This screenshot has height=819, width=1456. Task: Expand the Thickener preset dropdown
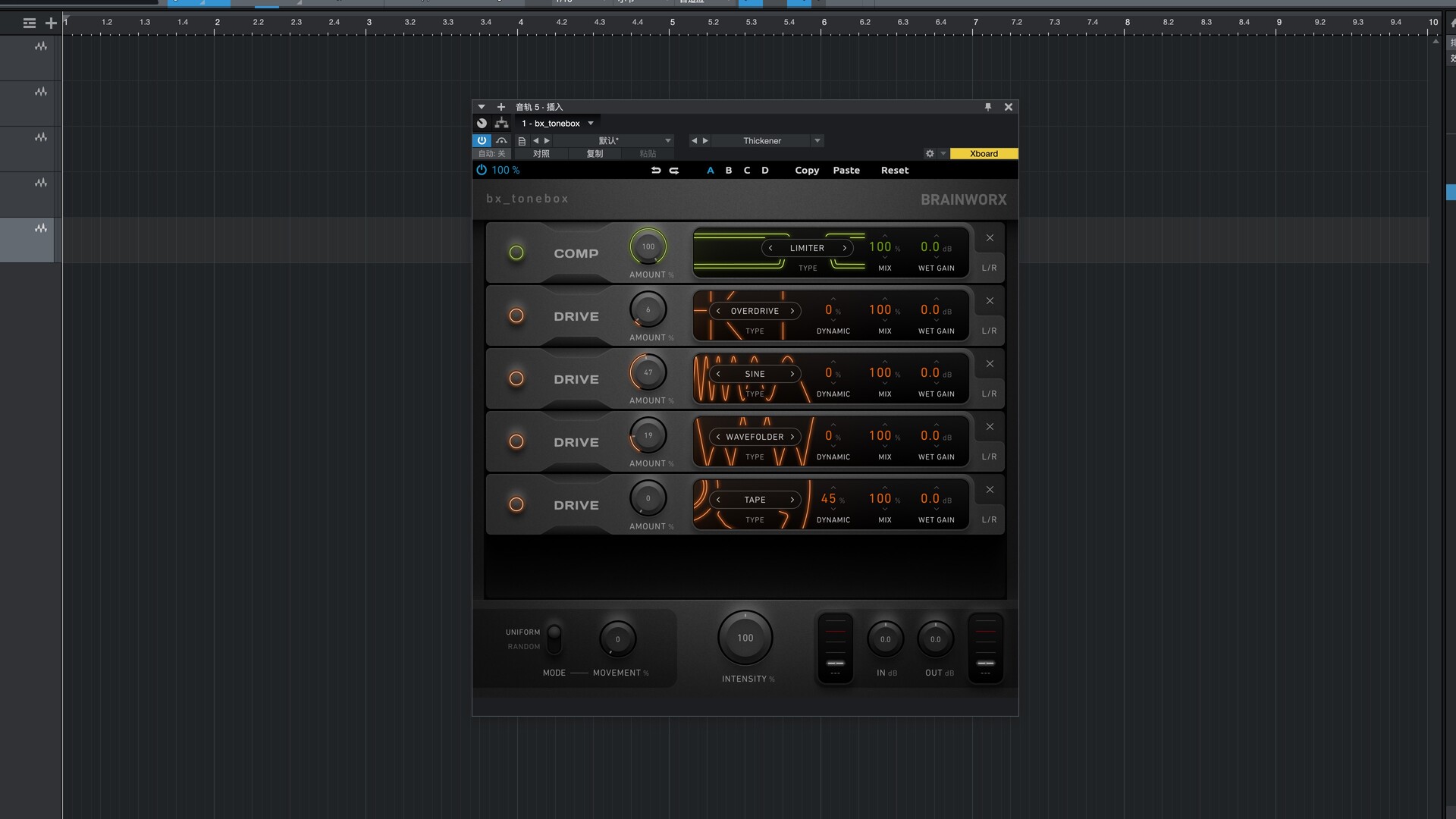coord(817,141)
